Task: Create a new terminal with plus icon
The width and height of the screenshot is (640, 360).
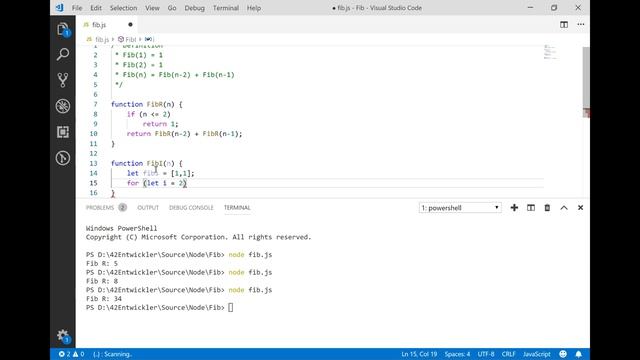Action: (514, 208)
